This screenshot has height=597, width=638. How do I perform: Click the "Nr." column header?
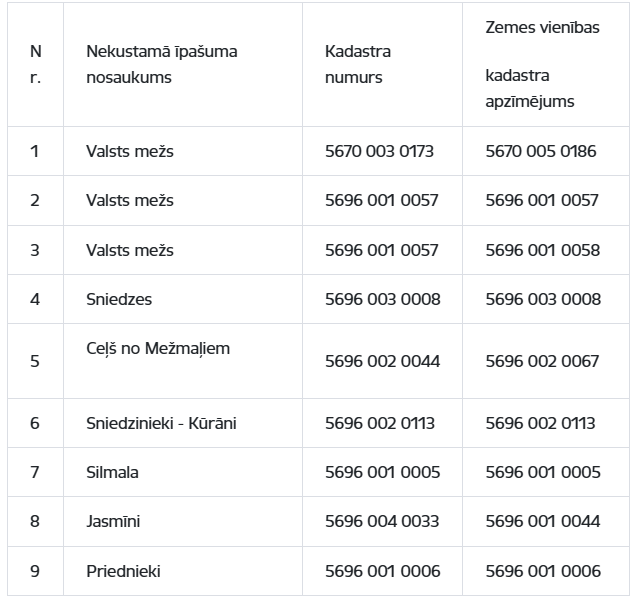[x=36, y=64]
